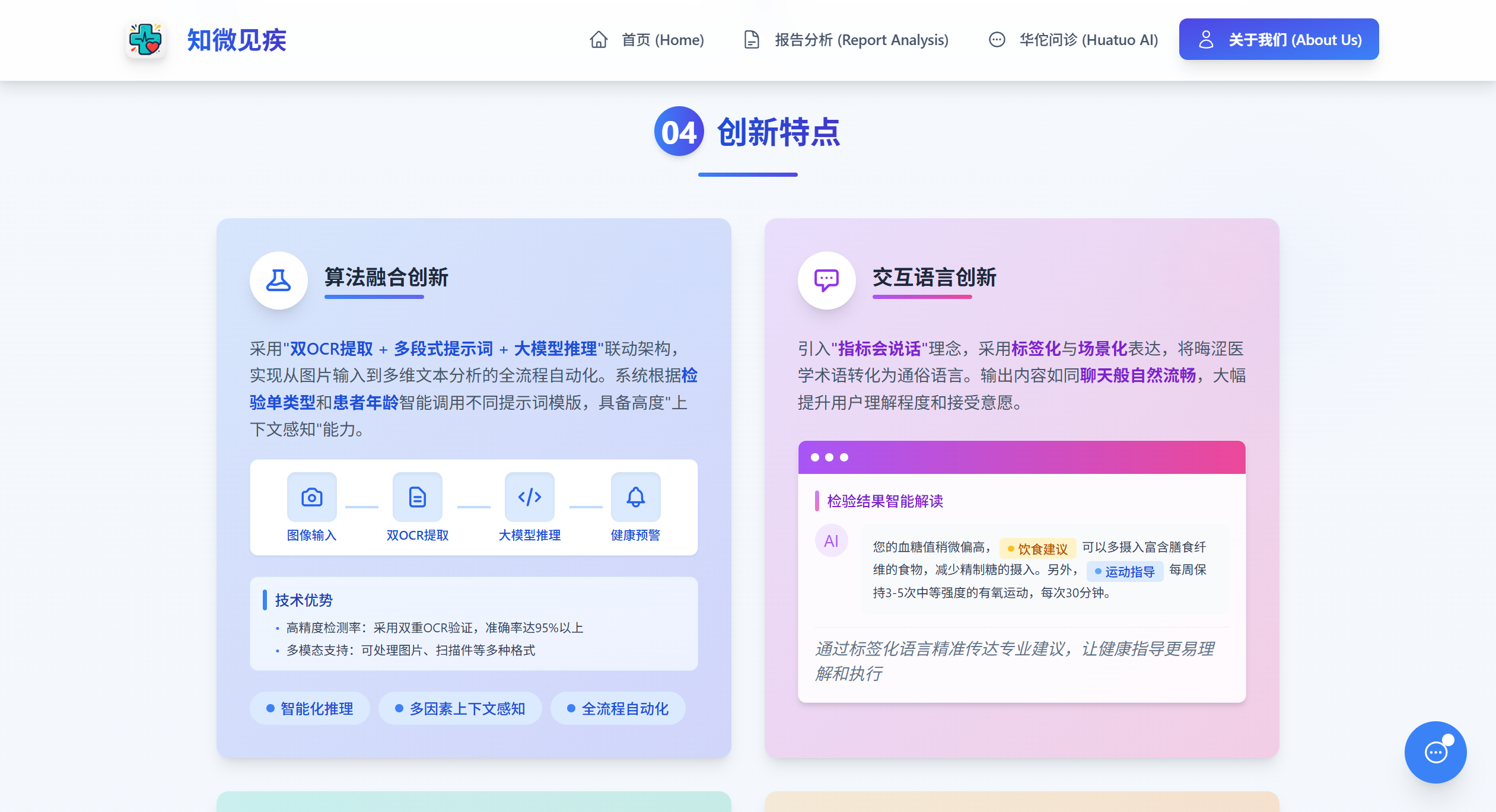Click the 交互语言创新 card title
This screenshot has width=1496, height=812.
934,277
